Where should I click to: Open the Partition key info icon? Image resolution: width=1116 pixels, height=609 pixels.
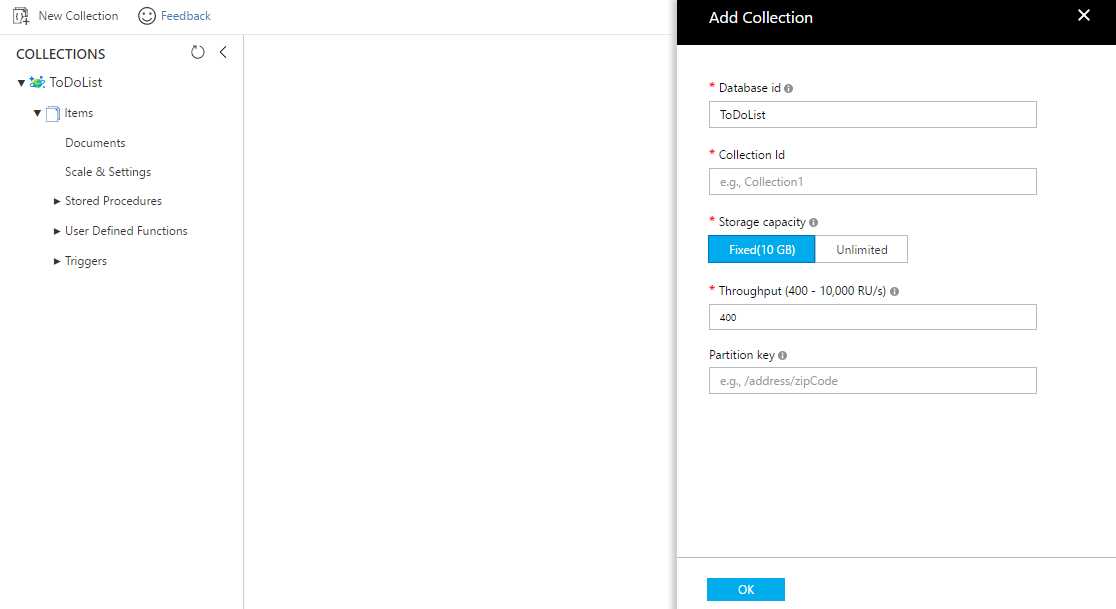coord(785,355)
